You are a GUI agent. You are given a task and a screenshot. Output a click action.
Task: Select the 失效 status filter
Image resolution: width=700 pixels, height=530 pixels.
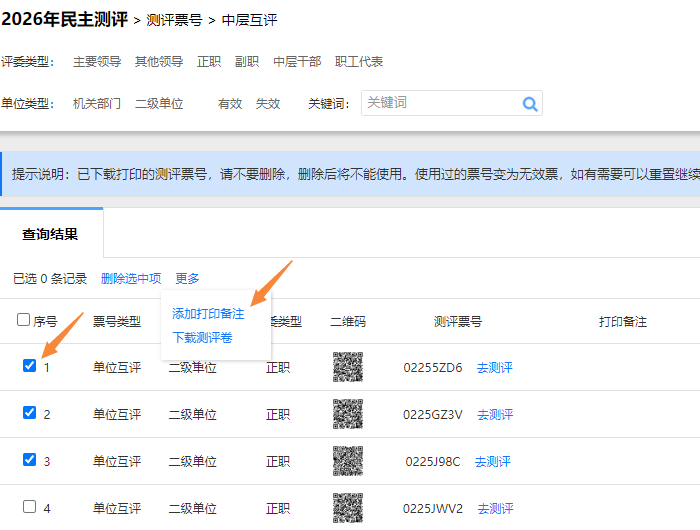(x=268, y=104)
